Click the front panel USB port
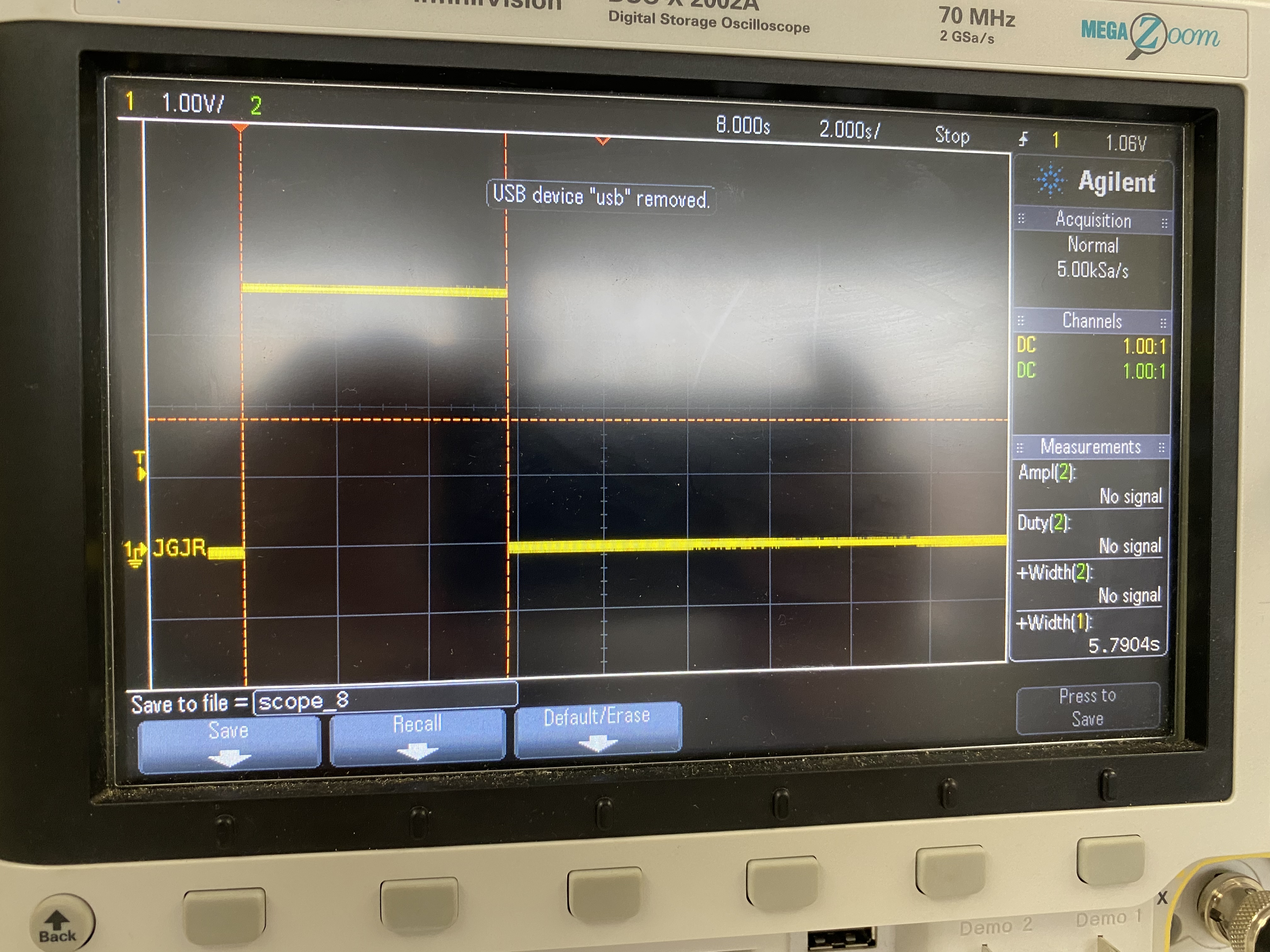Image resolution: width=1270 pixels, height=952 pixels. [x=841, y=939]
